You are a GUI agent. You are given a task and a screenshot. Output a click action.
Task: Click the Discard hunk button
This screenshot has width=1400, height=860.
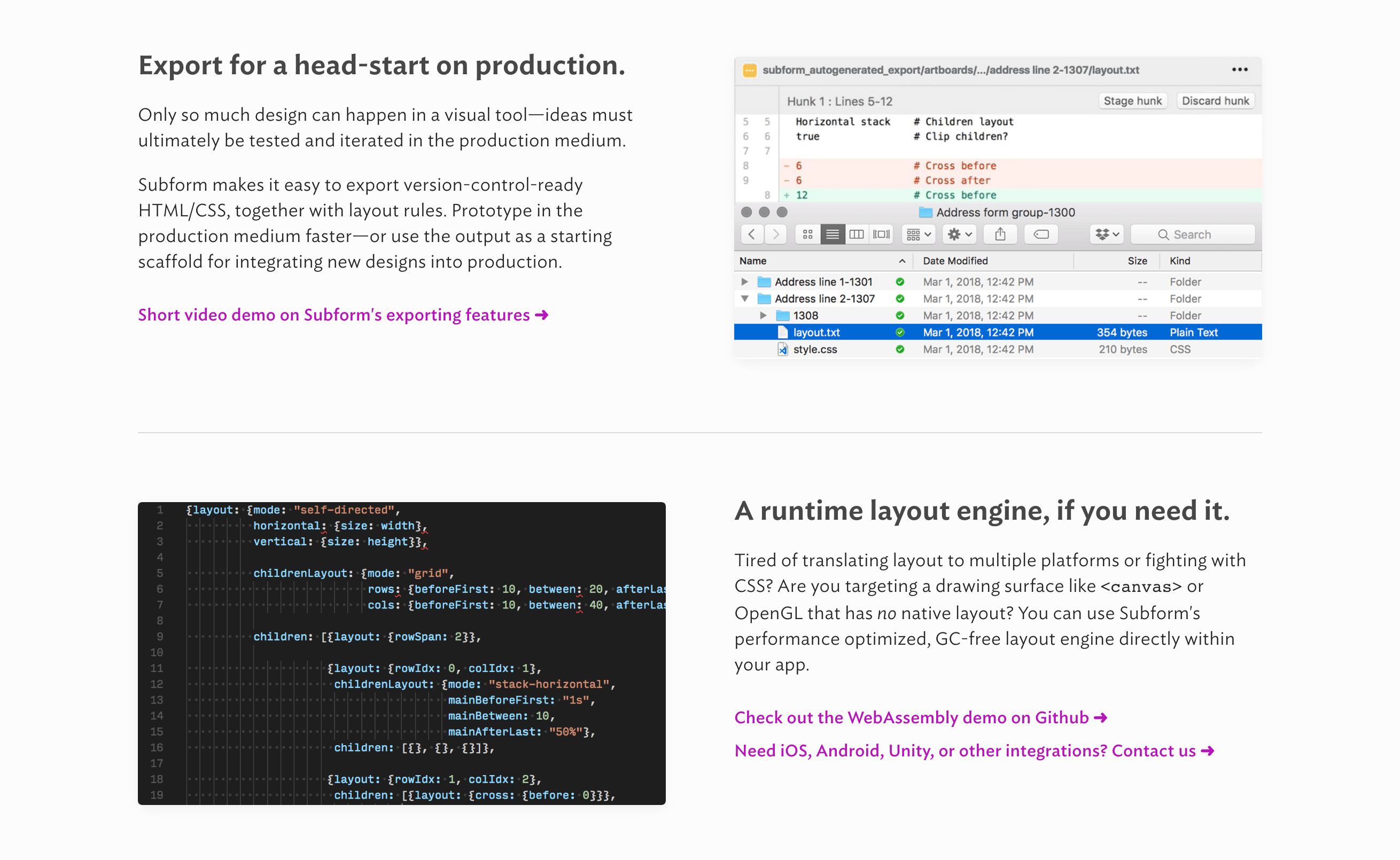(1215, 100)
